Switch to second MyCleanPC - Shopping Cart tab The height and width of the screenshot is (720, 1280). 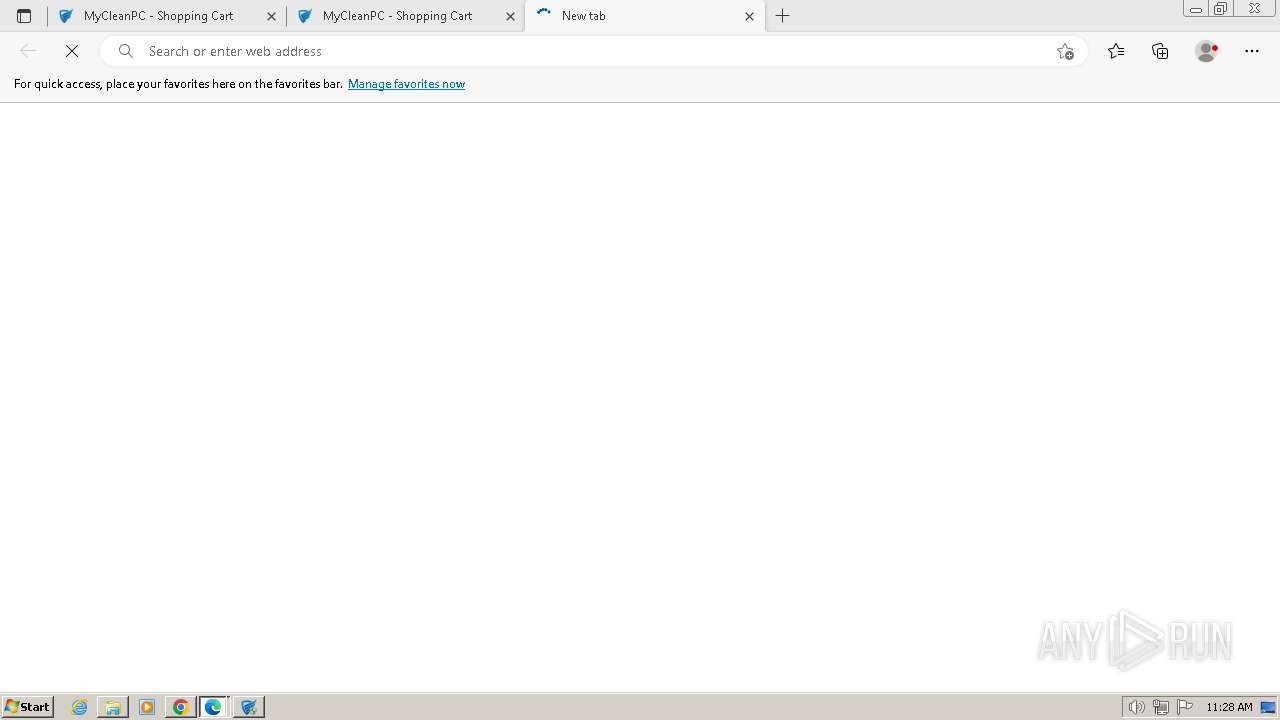pos(405,16)
